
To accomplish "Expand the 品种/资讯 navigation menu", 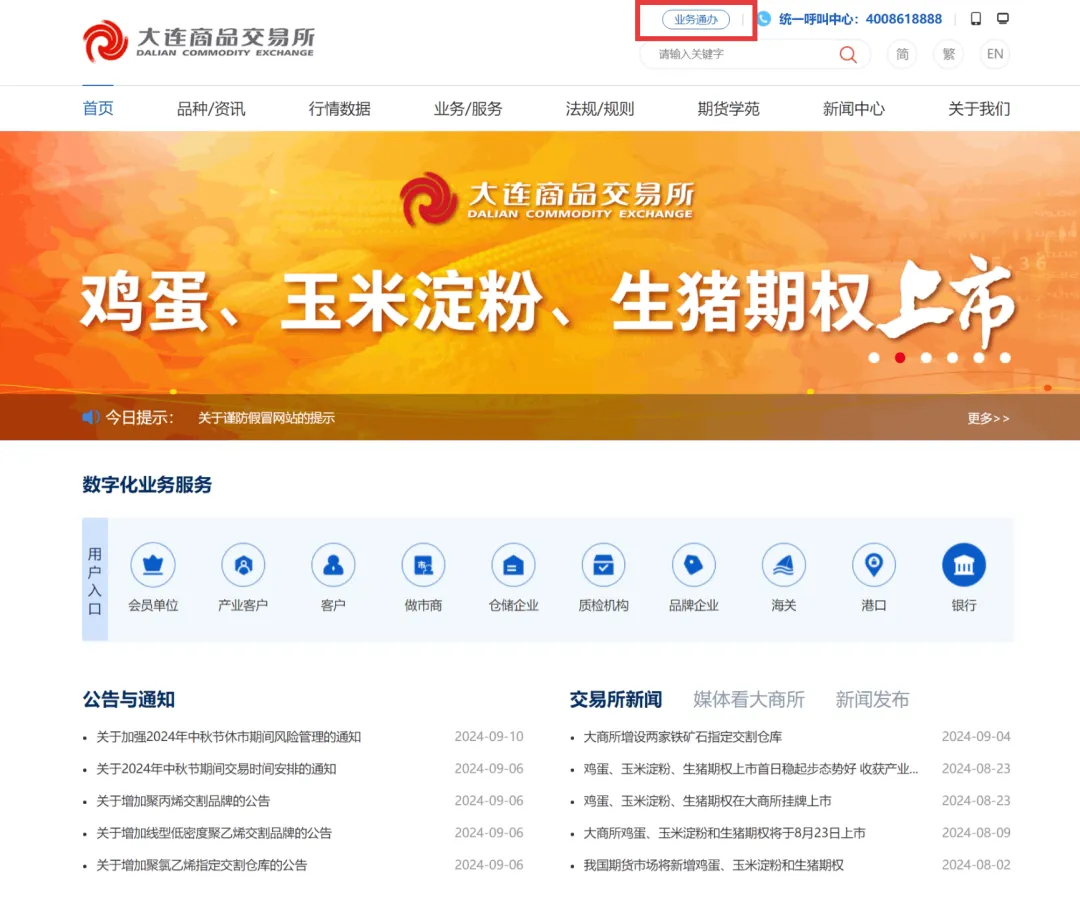I will pyautogui.click(x=211, y=109).
